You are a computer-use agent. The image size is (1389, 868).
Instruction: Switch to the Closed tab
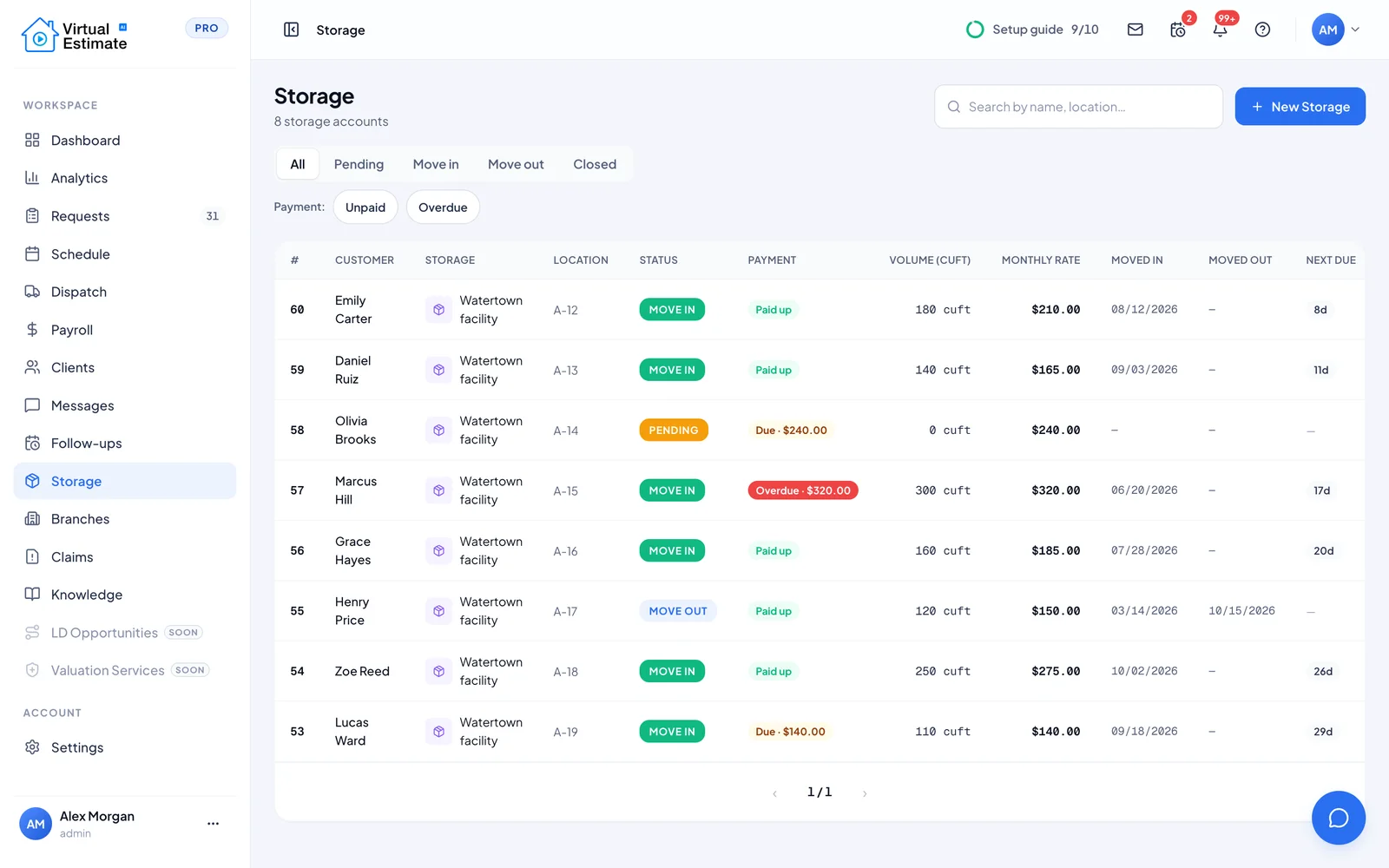595,164
